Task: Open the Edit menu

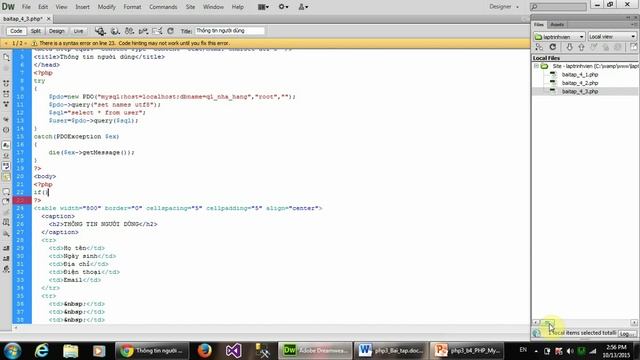Action: 43,7
